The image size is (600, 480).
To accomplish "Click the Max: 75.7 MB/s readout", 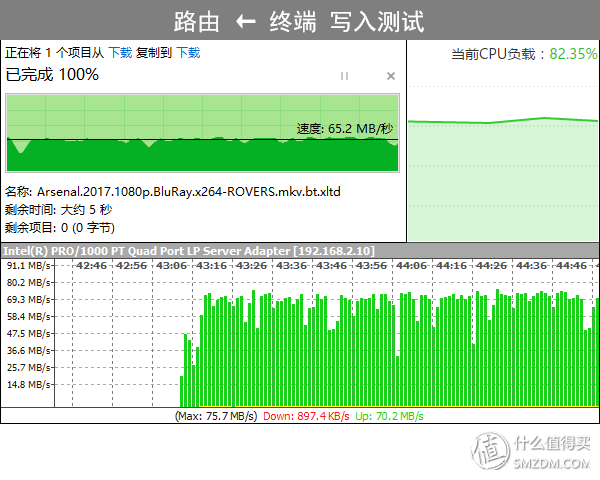I will 216,416.
